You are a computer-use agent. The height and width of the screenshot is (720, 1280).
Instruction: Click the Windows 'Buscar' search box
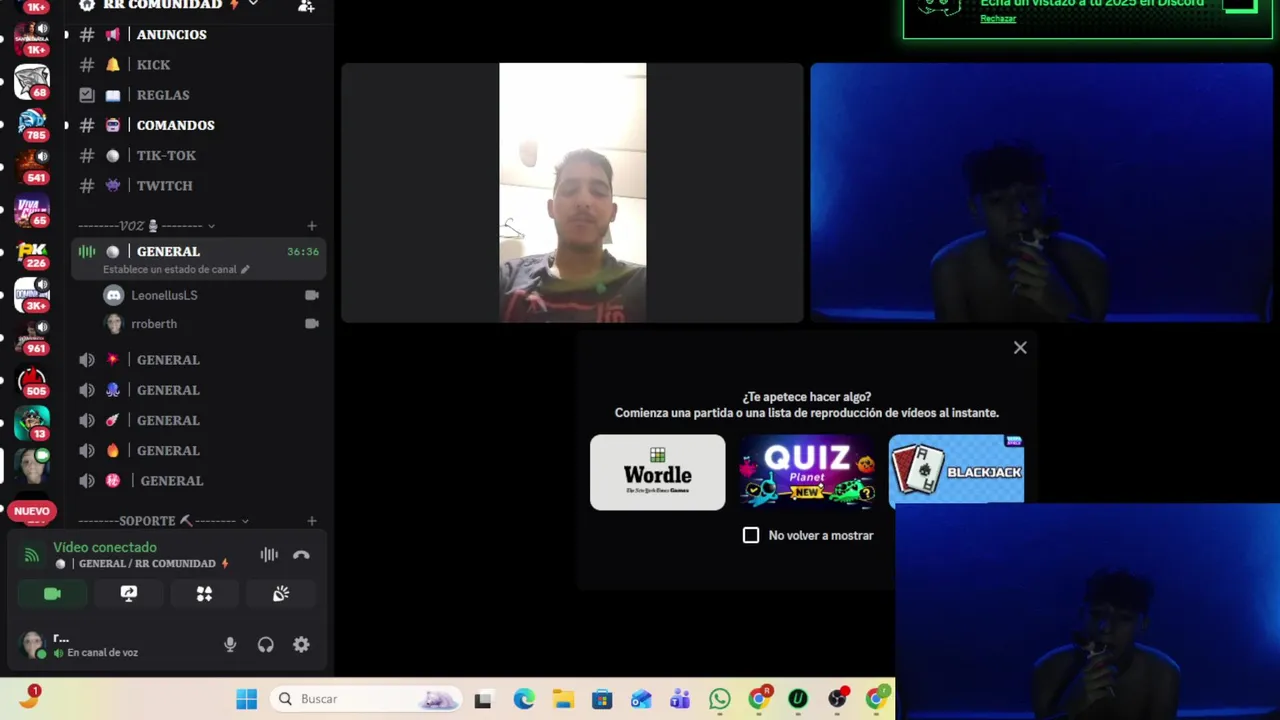(x=364, y=699)
